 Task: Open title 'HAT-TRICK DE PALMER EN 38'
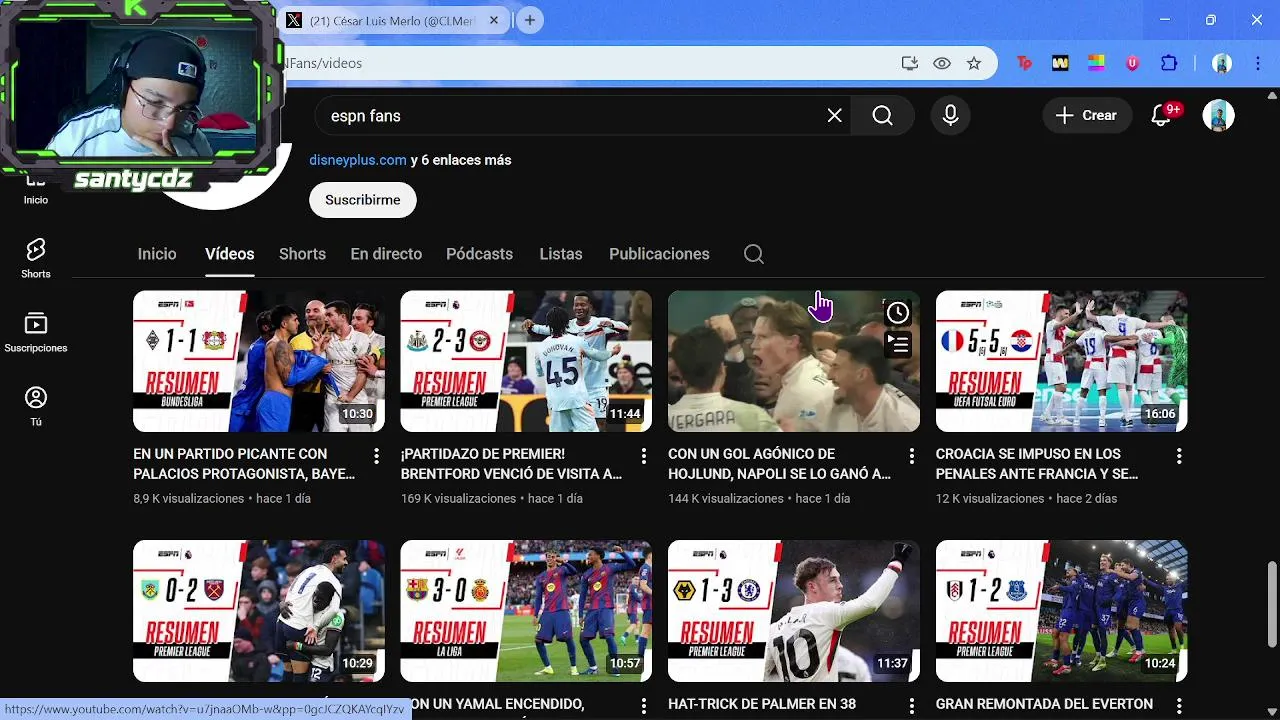762,704
